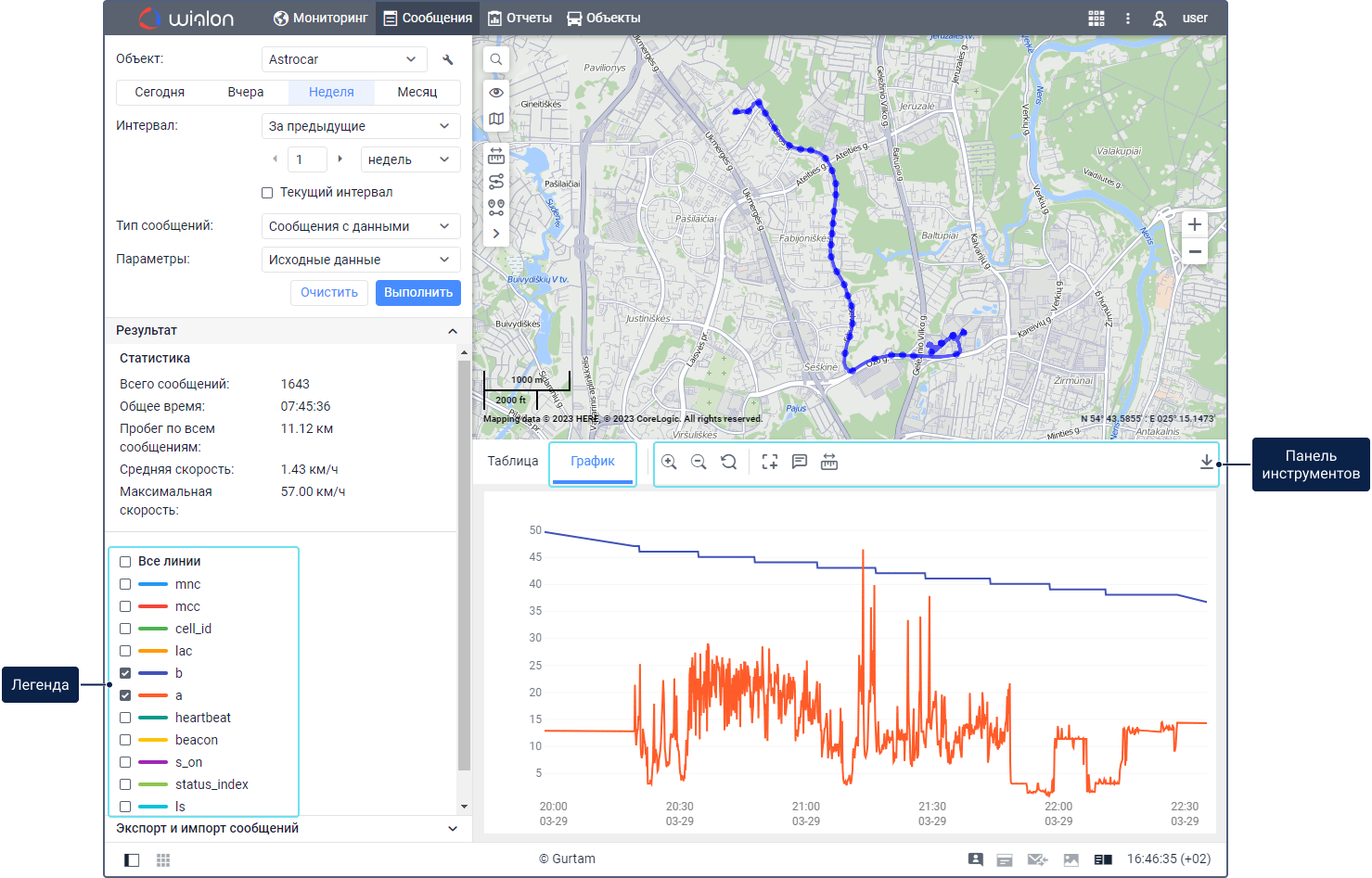Open the Отчеты menu item
Viewport: 1372px width, 878px height.
tap(520, 18)
